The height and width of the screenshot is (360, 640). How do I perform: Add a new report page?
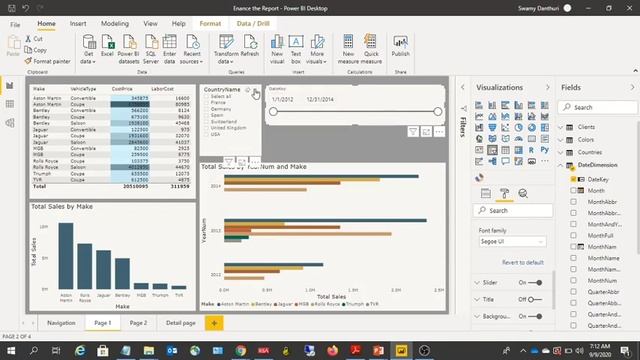click(214, 323)
